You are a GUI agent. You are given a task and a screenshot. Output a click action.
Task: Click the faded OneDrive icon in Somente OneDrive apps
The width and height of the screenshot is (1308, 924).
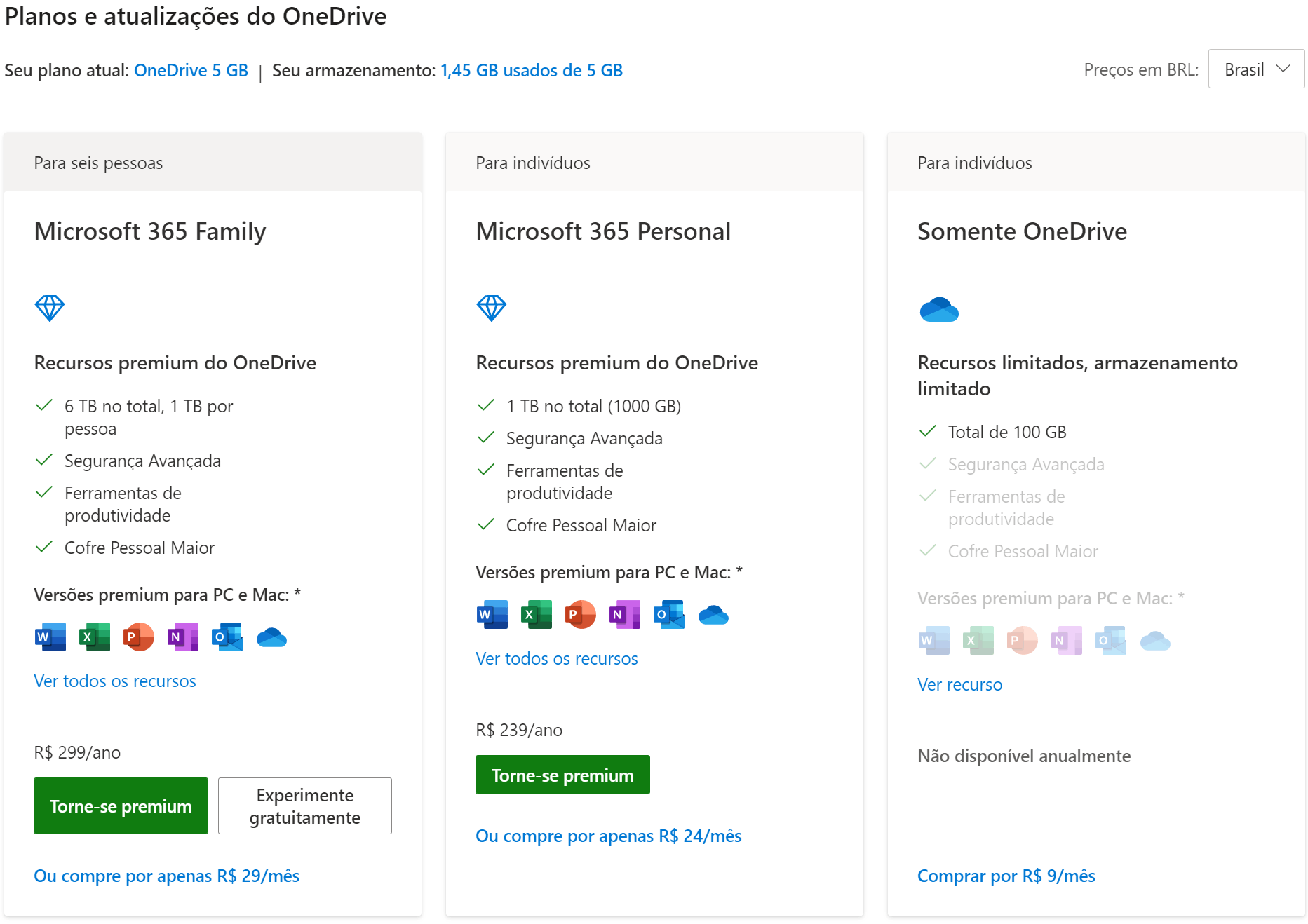[1155, 641]
